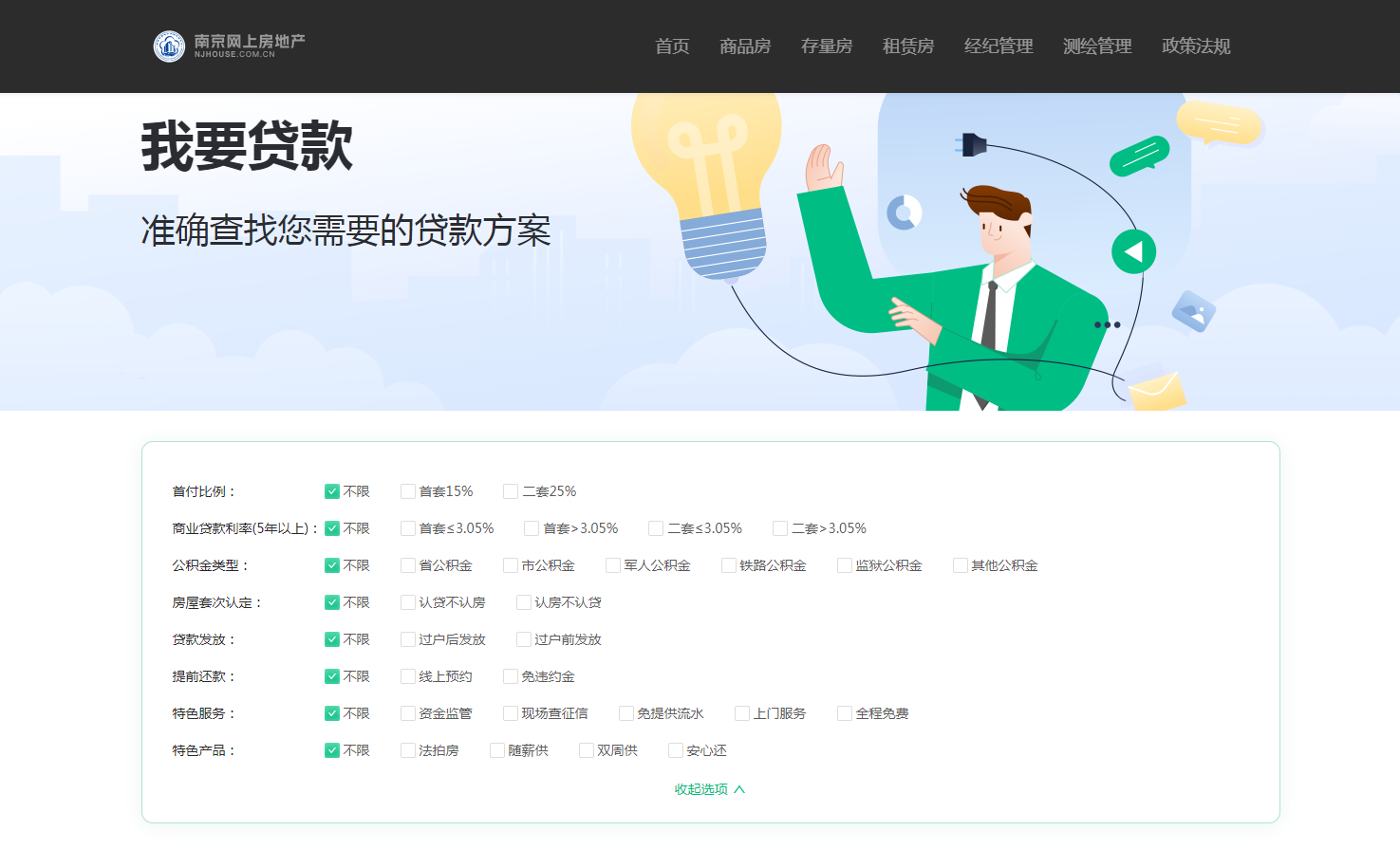Go to the 政策法规 menu item
The image size is (1400, 849).
point(1195,46)
